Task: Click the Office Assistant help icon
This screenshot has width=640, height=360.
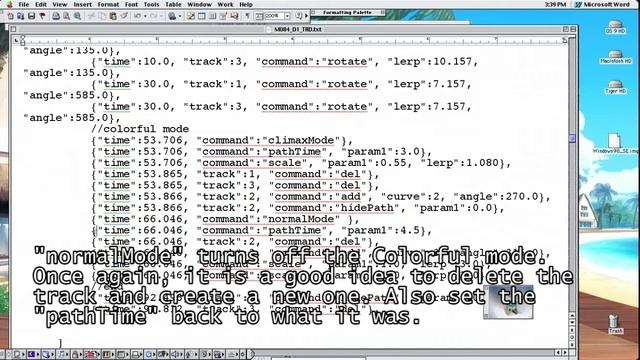Action: coord(298,16)
